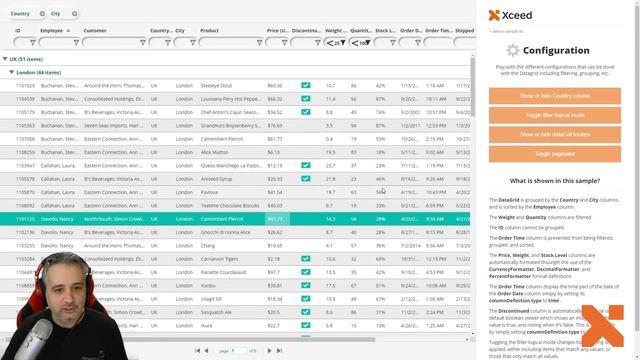The image size is (640, 360).
Task: Open filter icon on City column
Action: tap(192, 42)
